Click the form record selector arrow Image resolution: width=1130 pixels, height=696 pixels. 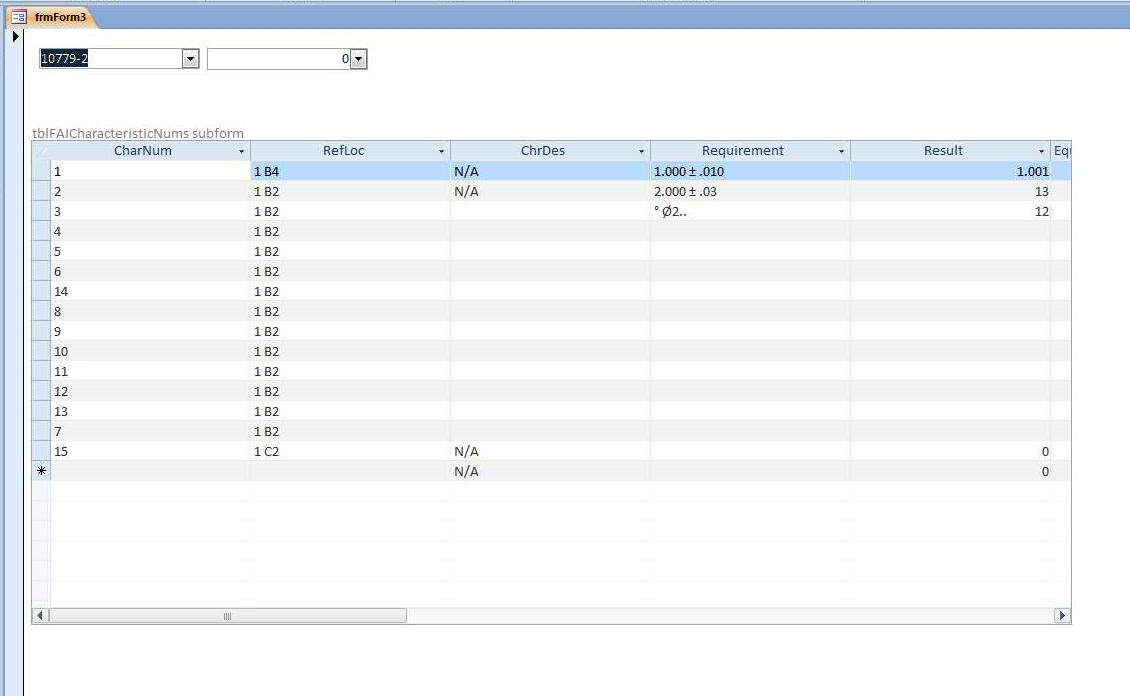click(x=15, y=37)
